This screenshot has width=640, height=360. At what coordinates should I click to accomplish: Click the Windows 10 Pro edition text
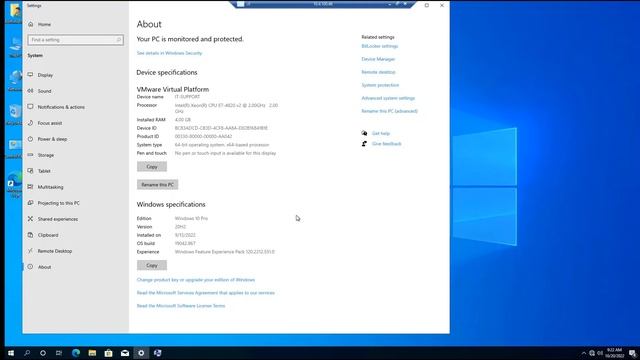191,218
